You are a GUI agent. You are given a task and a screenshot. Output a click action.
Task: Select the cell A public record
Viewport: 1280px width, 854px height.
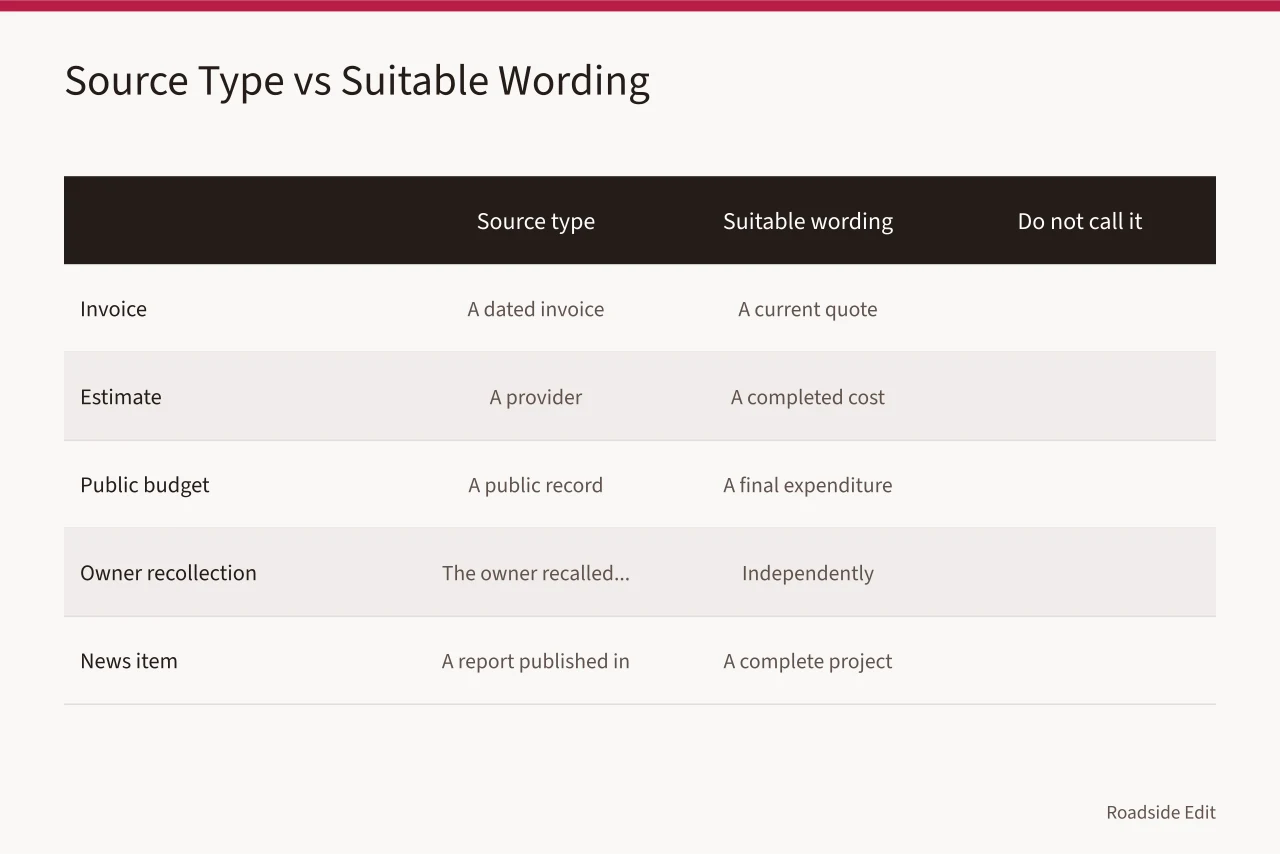(536, 485)
